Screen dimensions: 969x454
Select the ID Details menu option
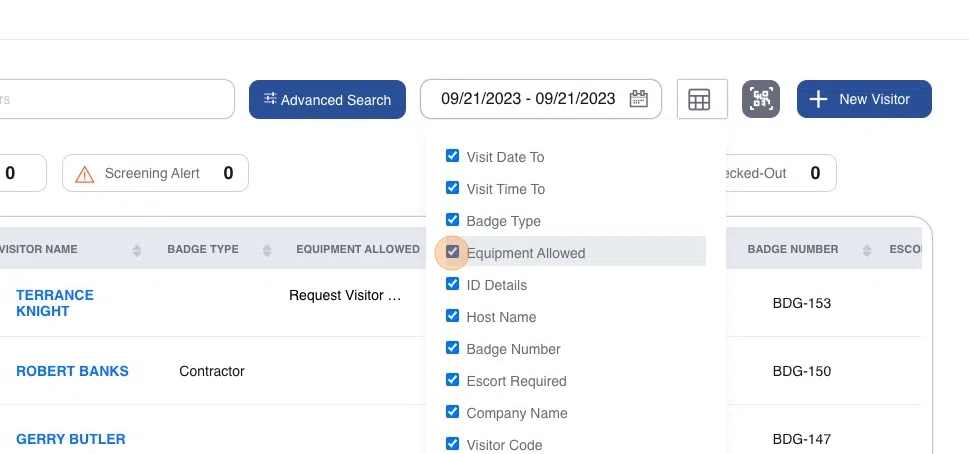point(496,285)
